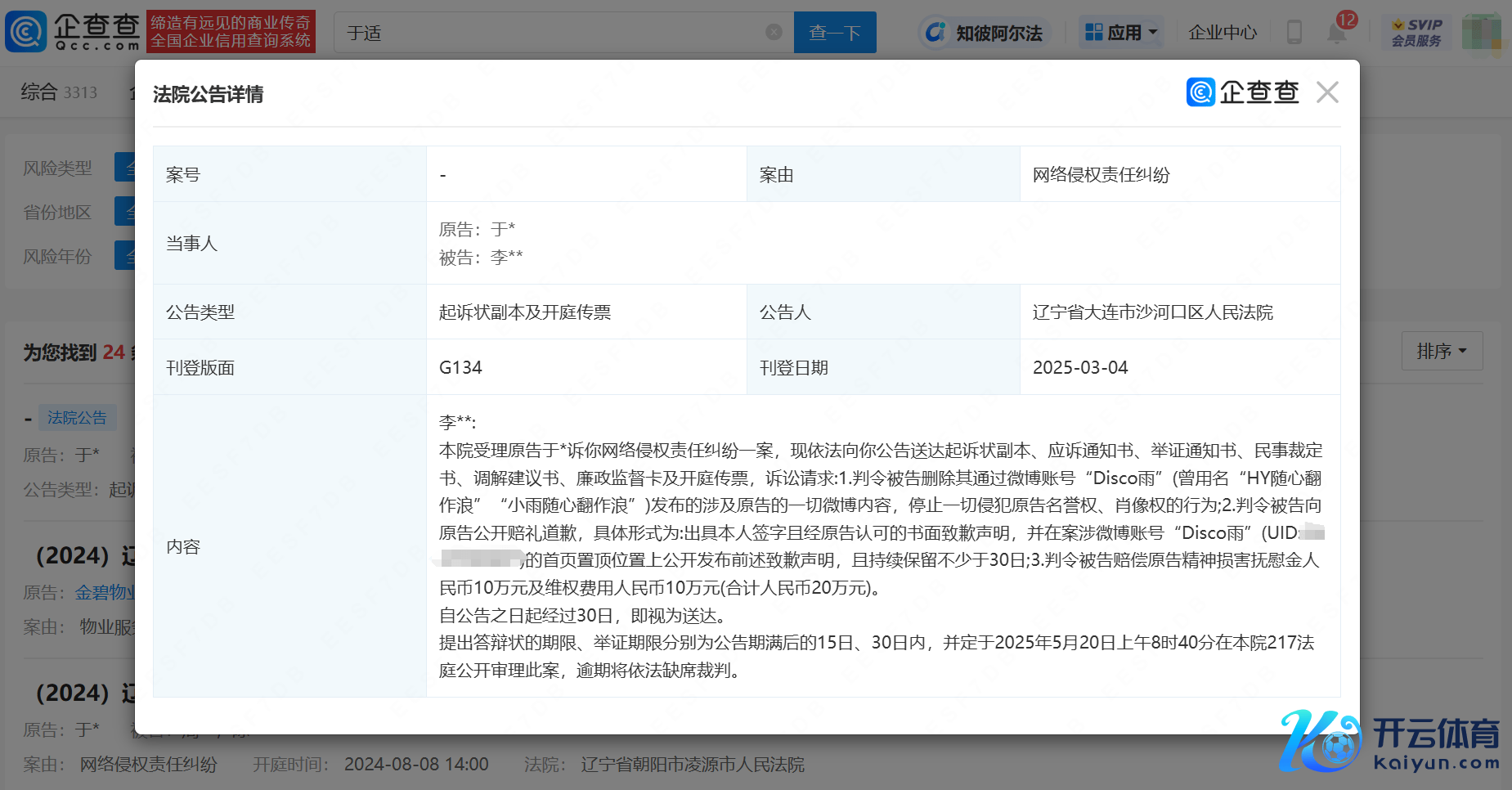Switch to the 综合 results tab

point(59,92)
